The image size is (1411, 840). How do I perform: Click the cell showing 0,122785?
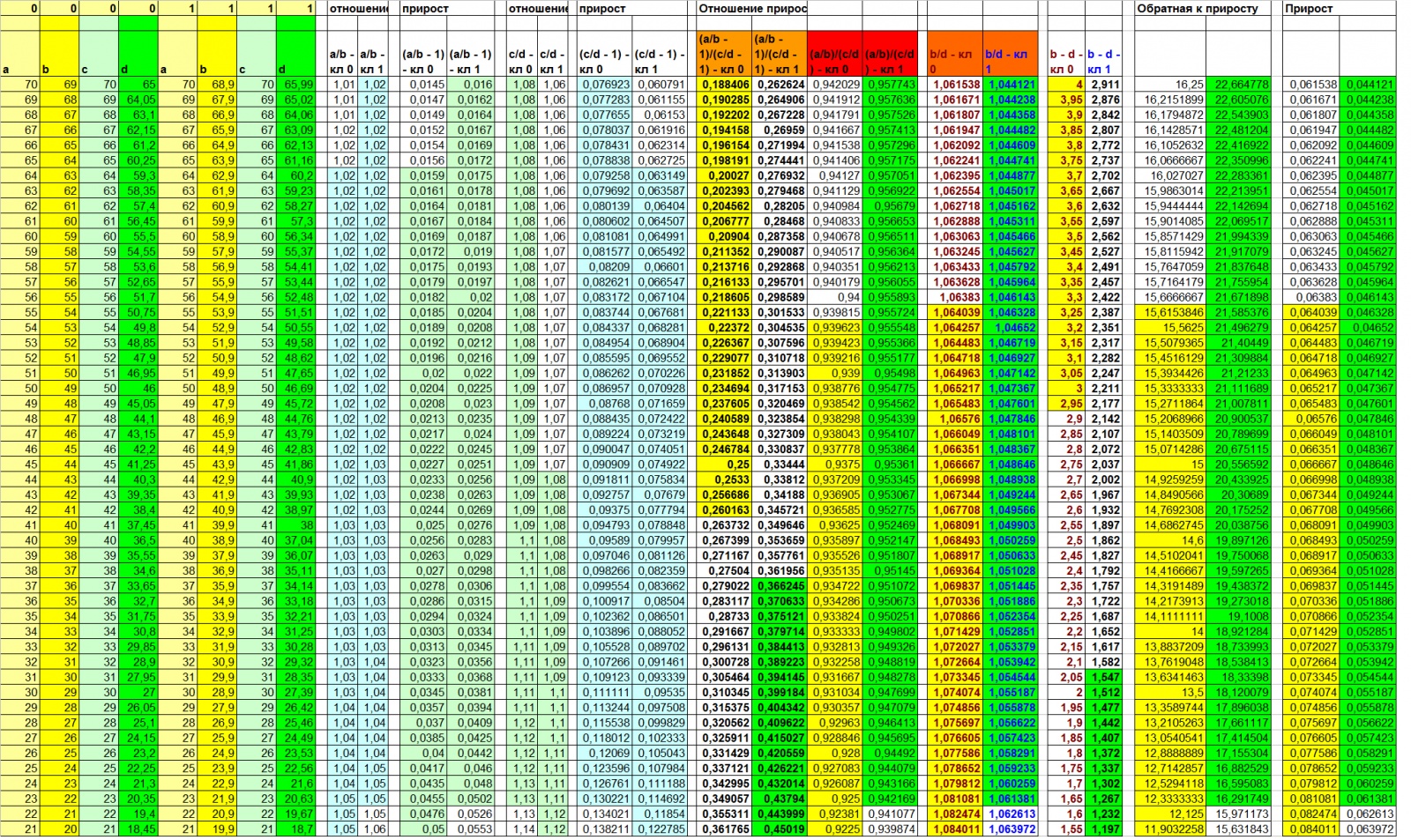click(660, 829)
